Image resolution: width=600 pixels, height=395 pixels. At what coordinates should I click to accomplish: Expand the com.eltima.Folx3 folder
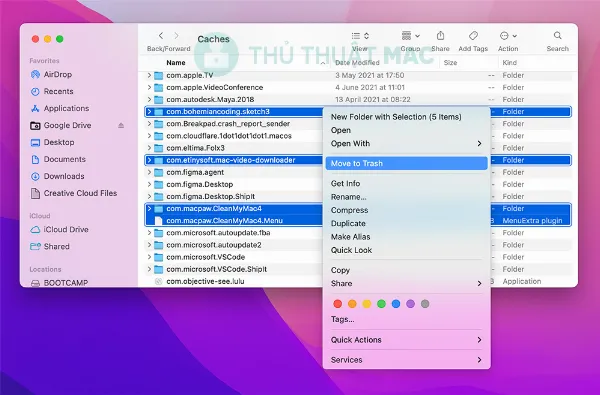[x=149, y=148]
